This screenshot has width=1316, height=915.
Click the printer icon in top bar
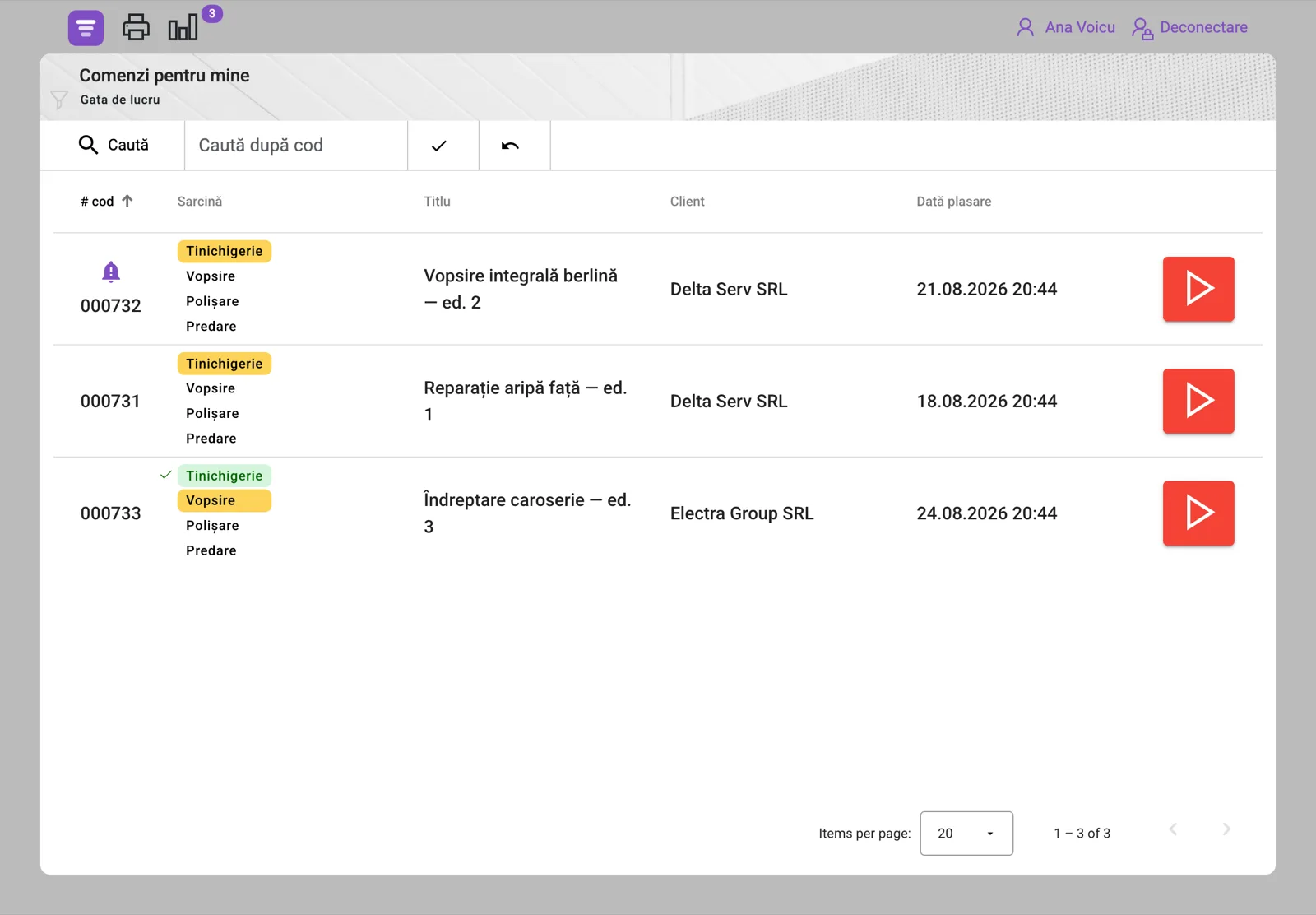pyautogui.click(x=136, y=27)
